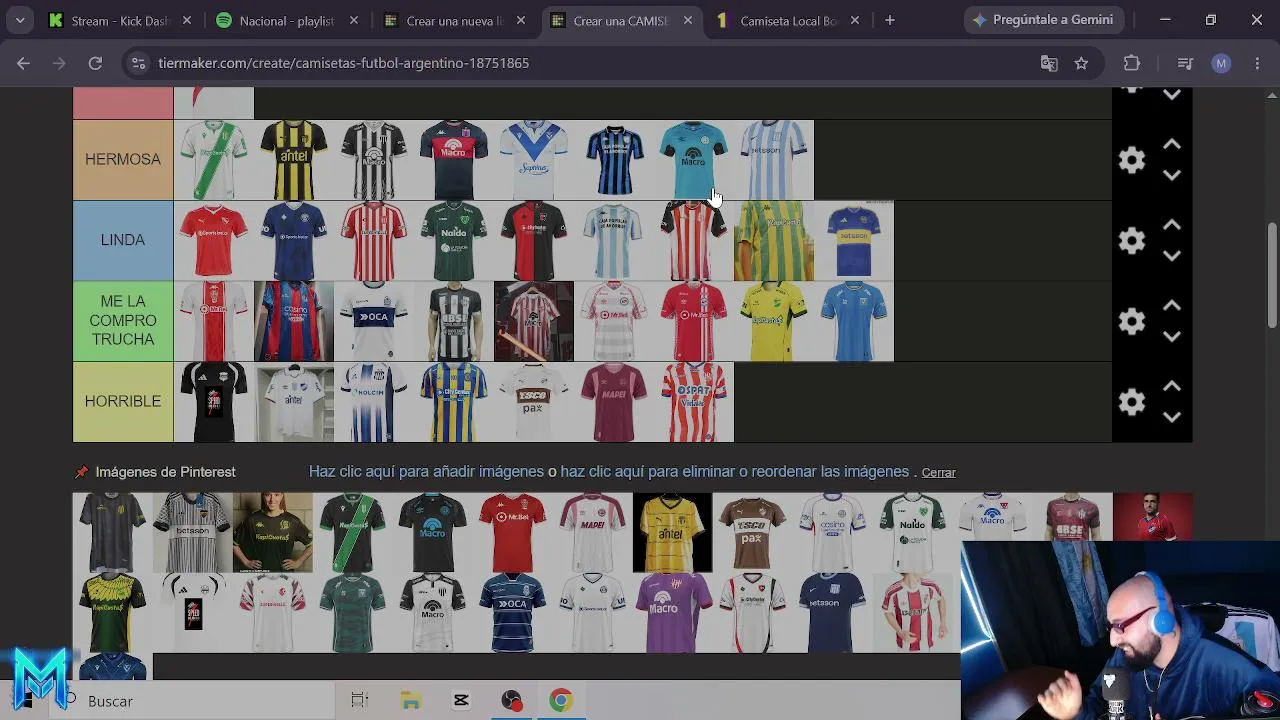Click the ME LA COMPRO TRUCHA label
Image resolution: width=1280 pixels, height=720 pixels.
(123, 321)
